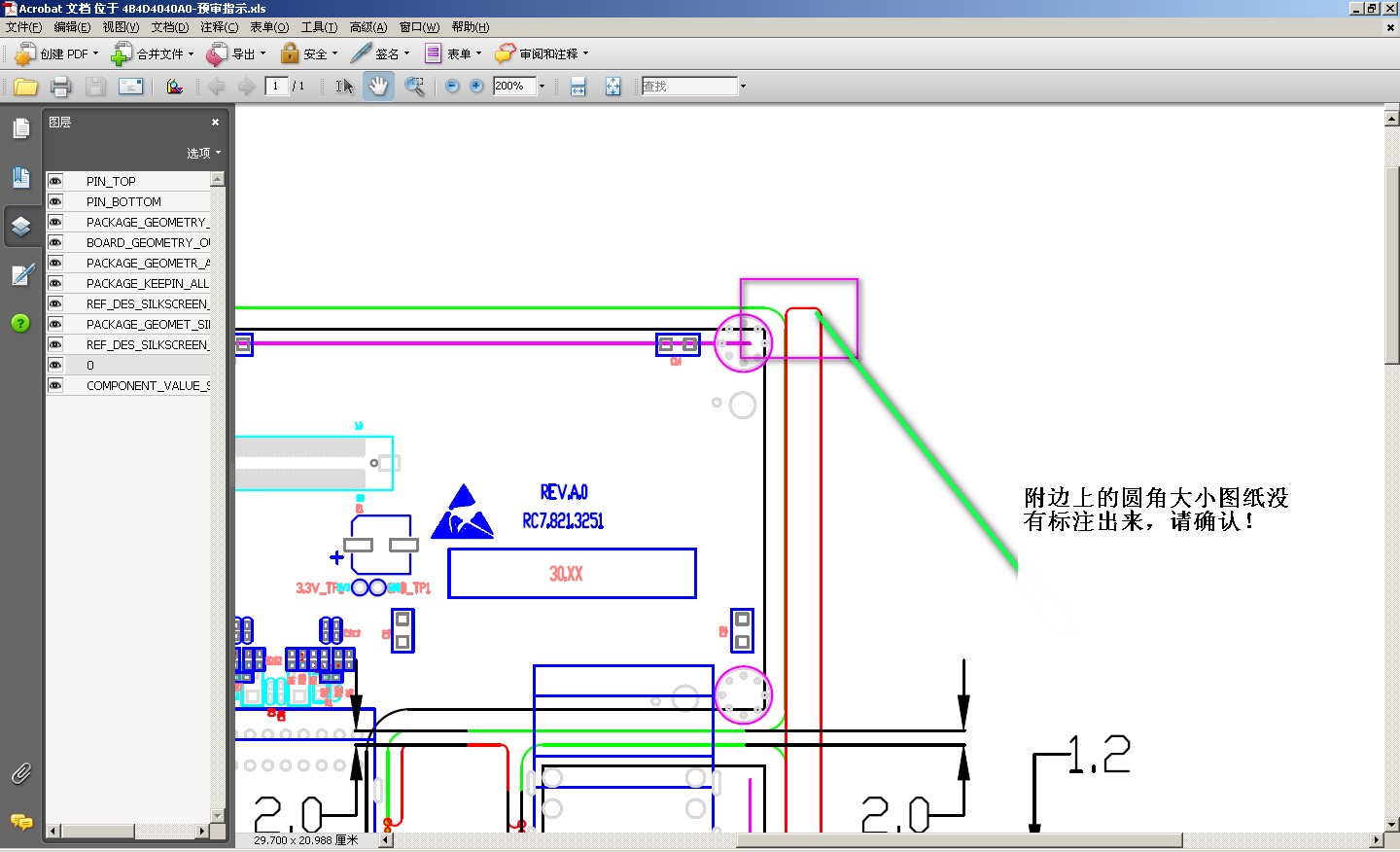Hide the PIN_TOP layer
The image size is (1400, 852).
(x=55, y=181)
